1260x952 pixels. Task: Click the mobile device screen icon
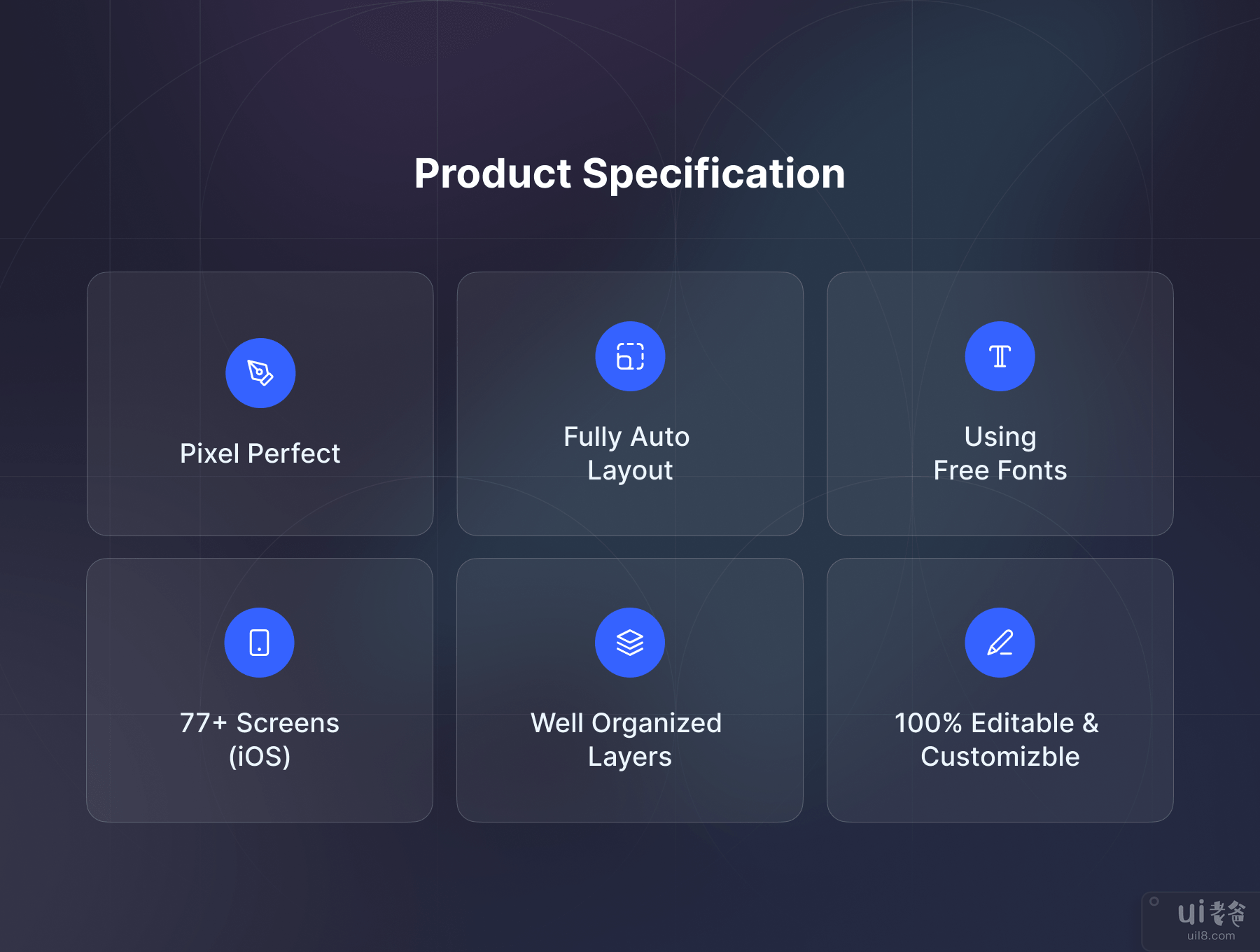[259, 643]
